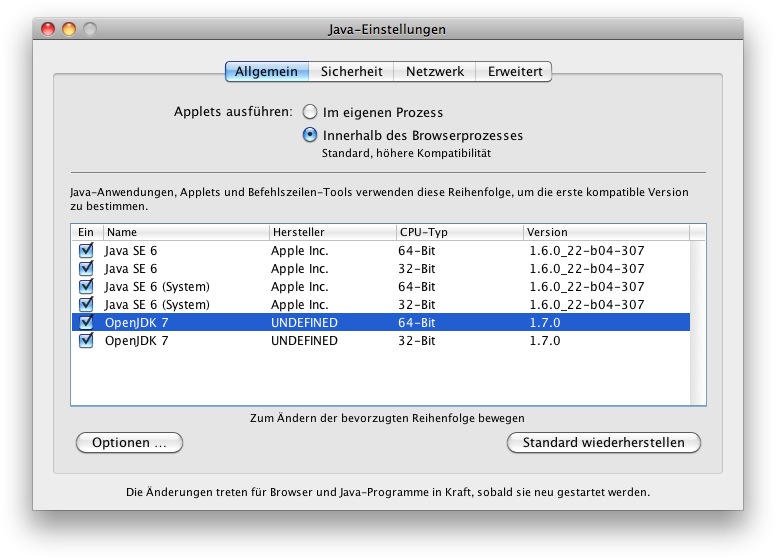Select the Java SE 6 64-Bit row name

pos(131,251)
